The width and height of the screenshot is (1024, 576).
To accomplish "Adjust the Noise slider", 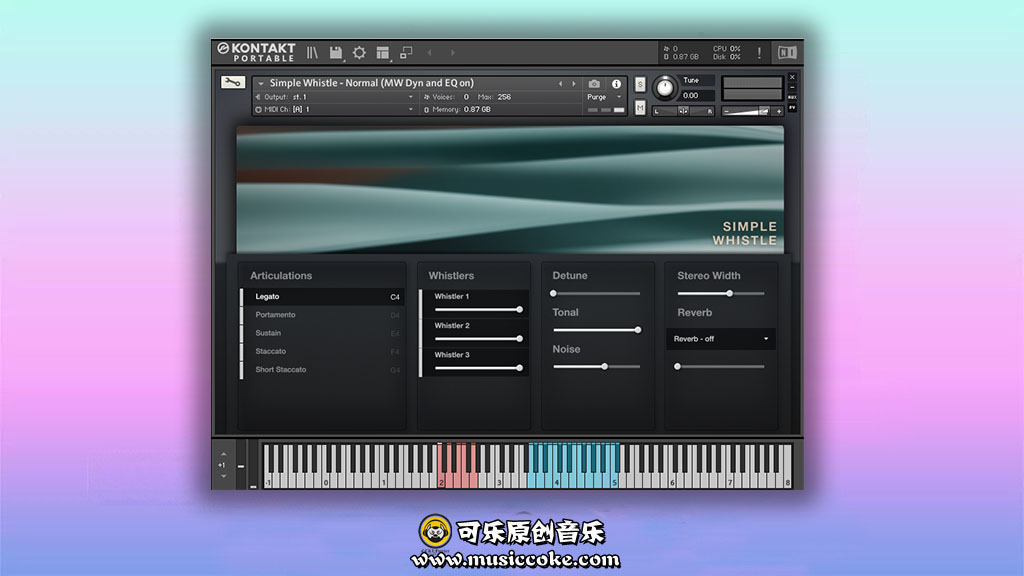I will [596, 367].
